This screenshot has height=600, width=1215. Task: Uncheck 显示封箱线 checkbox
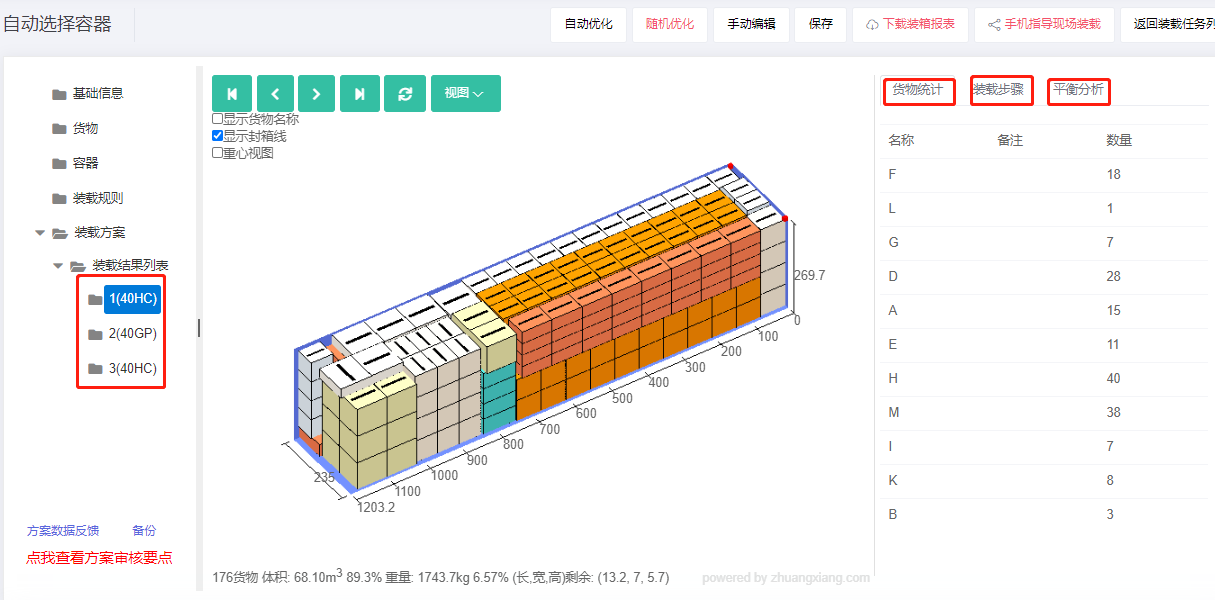click(217, 136)
